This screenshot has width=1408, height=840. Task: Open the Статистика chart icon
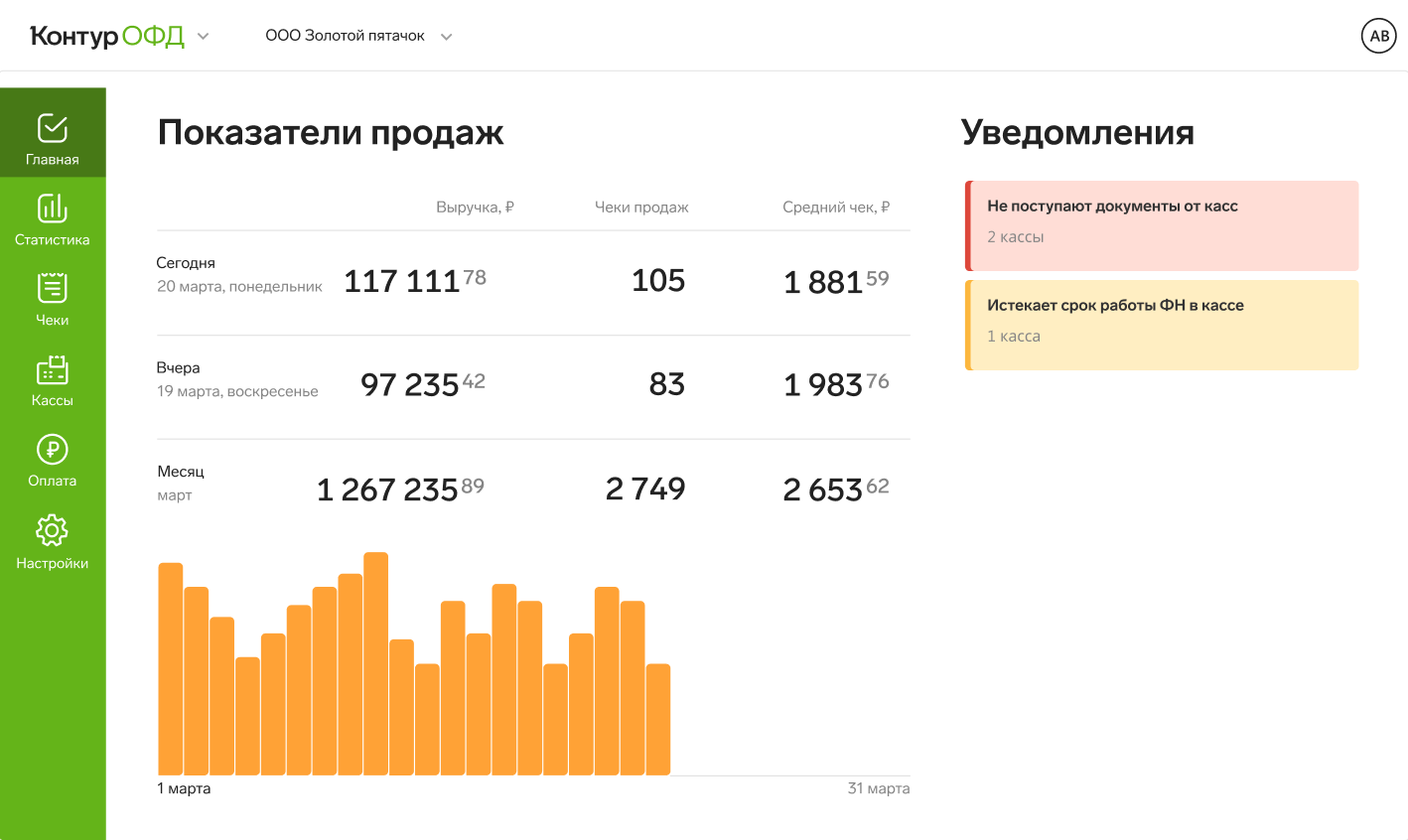(x=53, y=209)
